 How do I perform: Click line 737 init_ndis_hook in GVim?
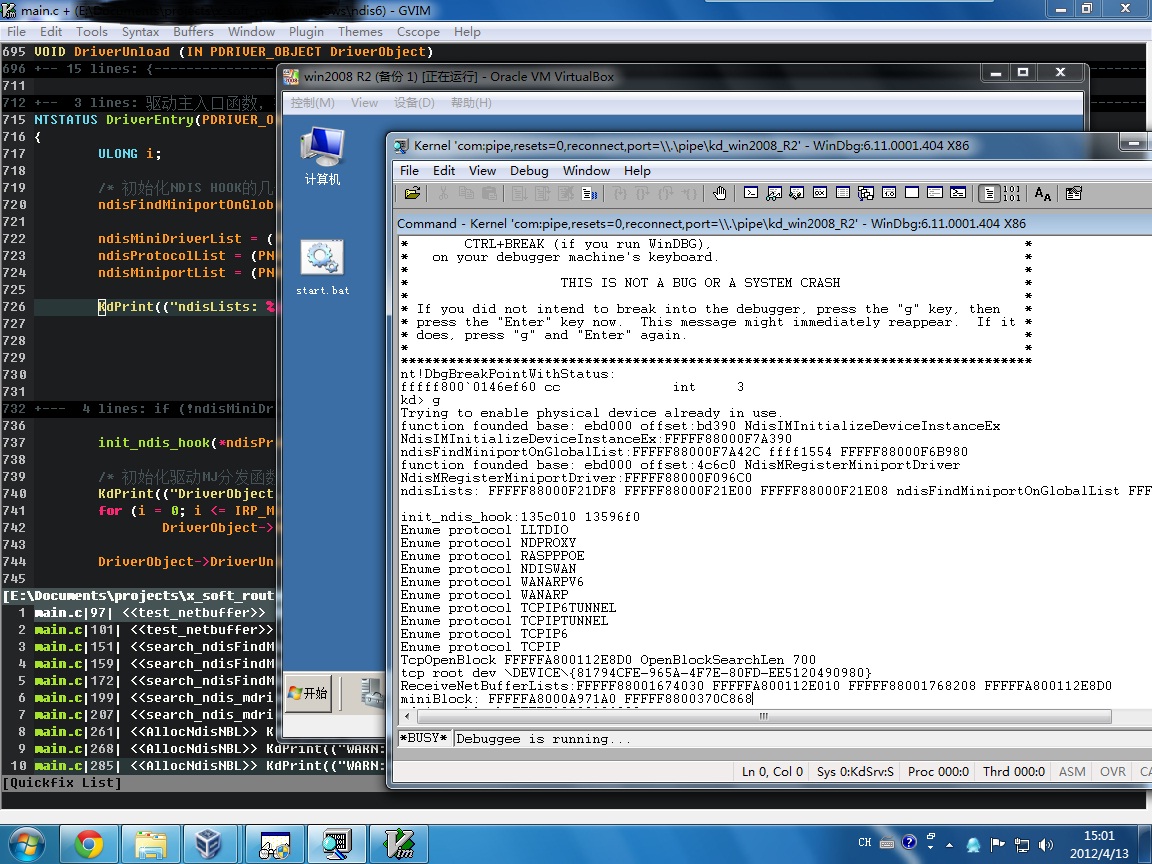click(138, 442)
